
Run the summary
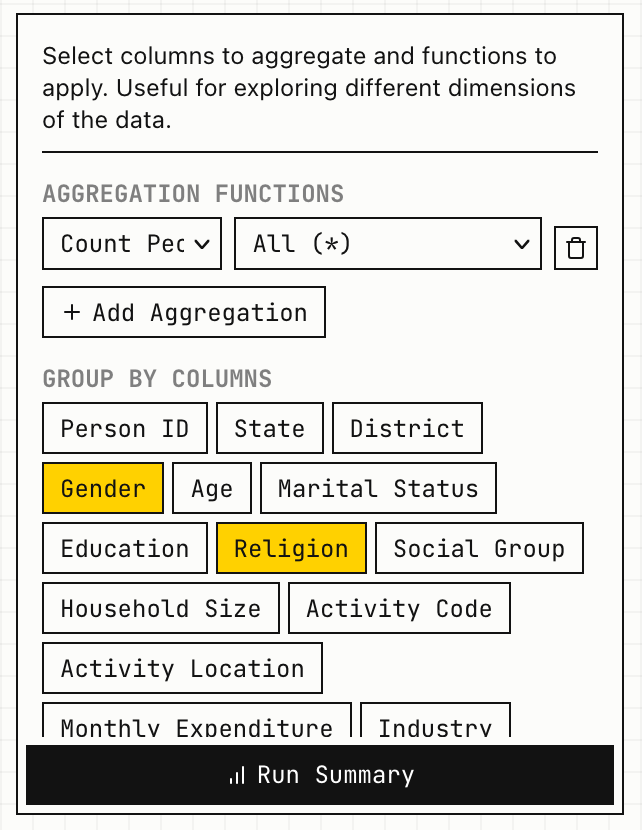(x=320, y=775)
